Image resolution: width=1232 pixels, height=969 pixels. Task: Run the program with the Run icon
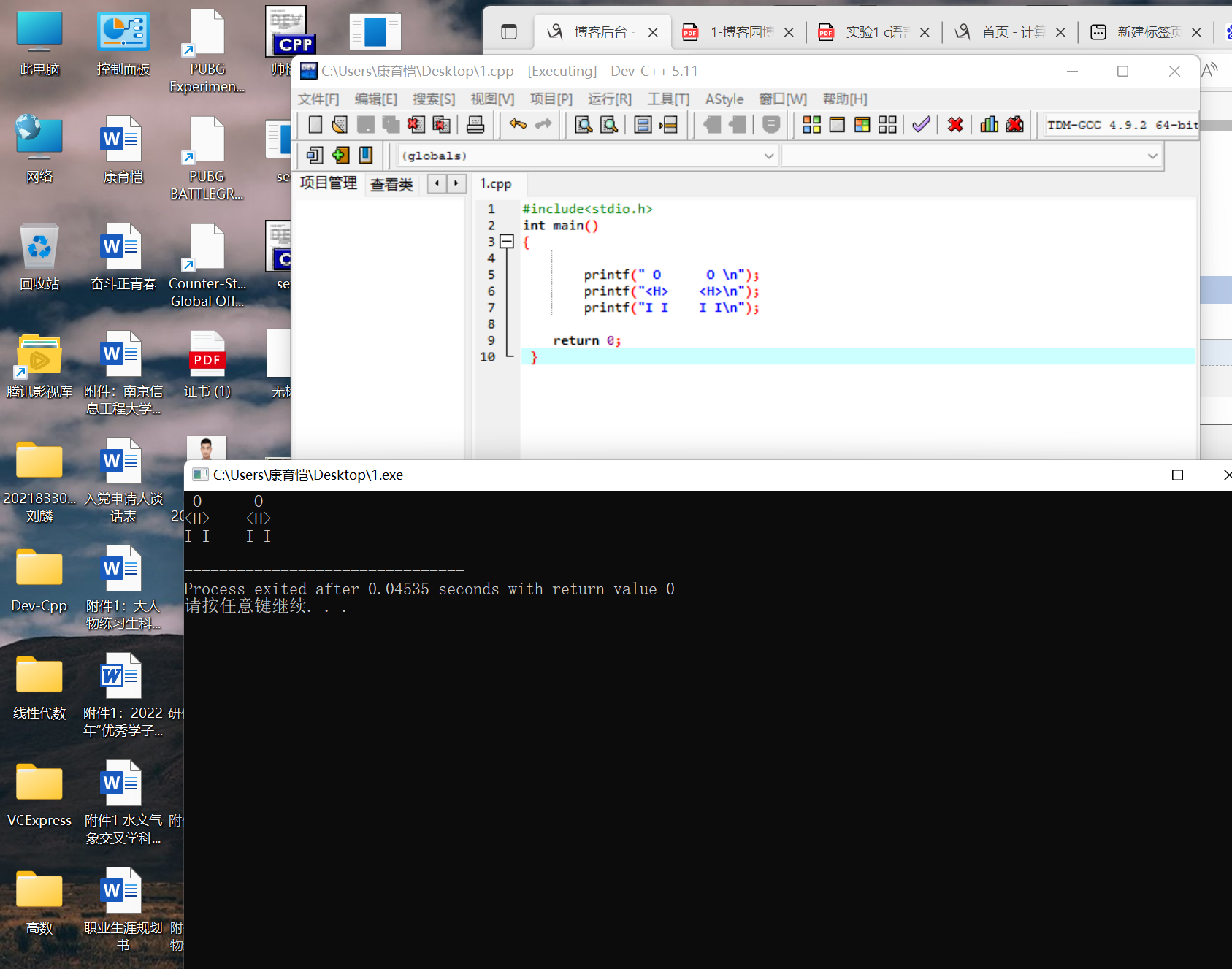(x=837, y=125)
